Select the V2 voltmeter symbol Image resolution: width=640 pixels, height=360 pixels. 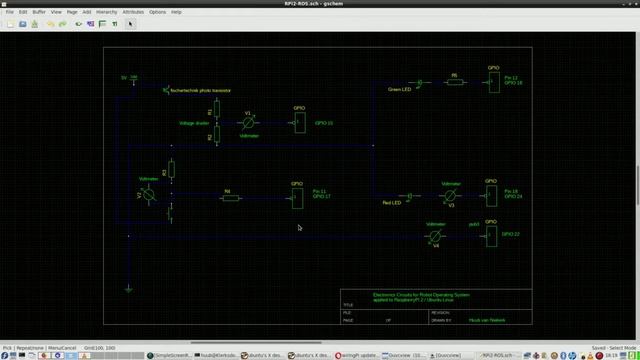(149, 195)
